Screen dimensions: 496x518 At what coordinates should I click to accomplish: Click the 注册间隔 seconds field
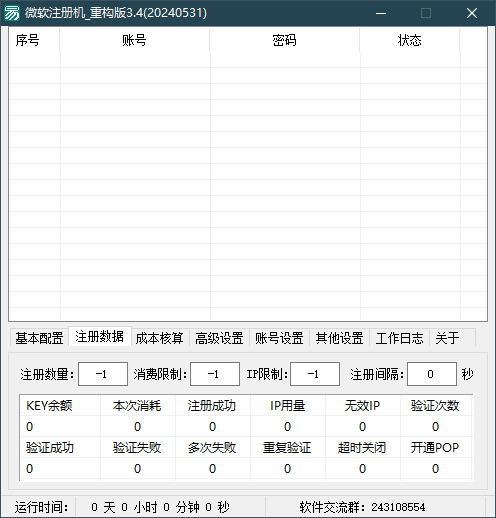coord(432,374)
